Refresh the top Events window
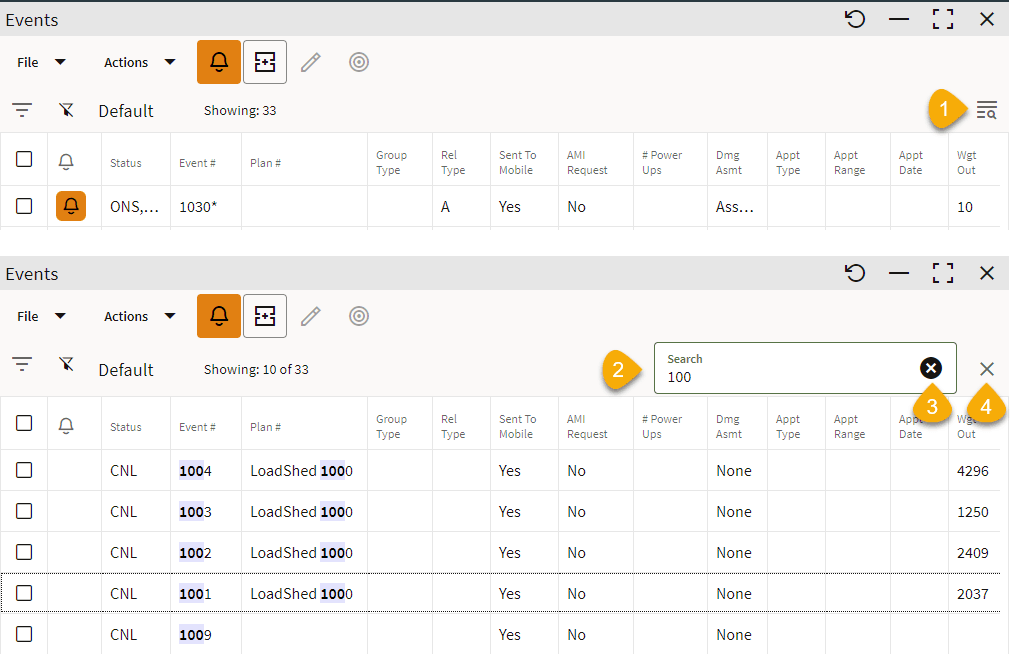The width and height of the screenshot is (1010, 654). click(x=855, y=19)
